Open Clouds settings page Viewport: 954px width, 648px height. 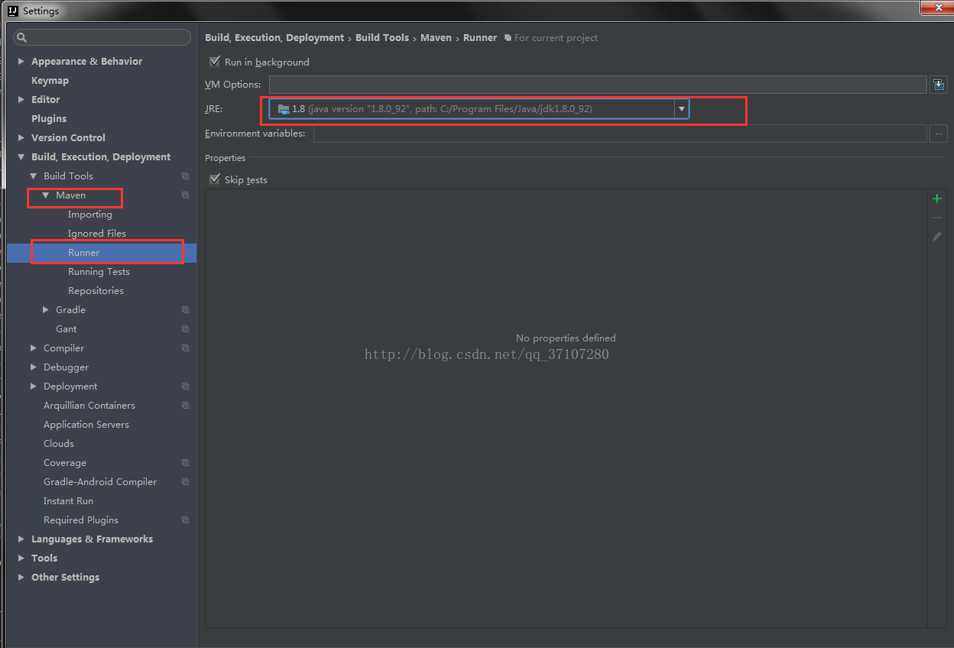pos(58,444)
